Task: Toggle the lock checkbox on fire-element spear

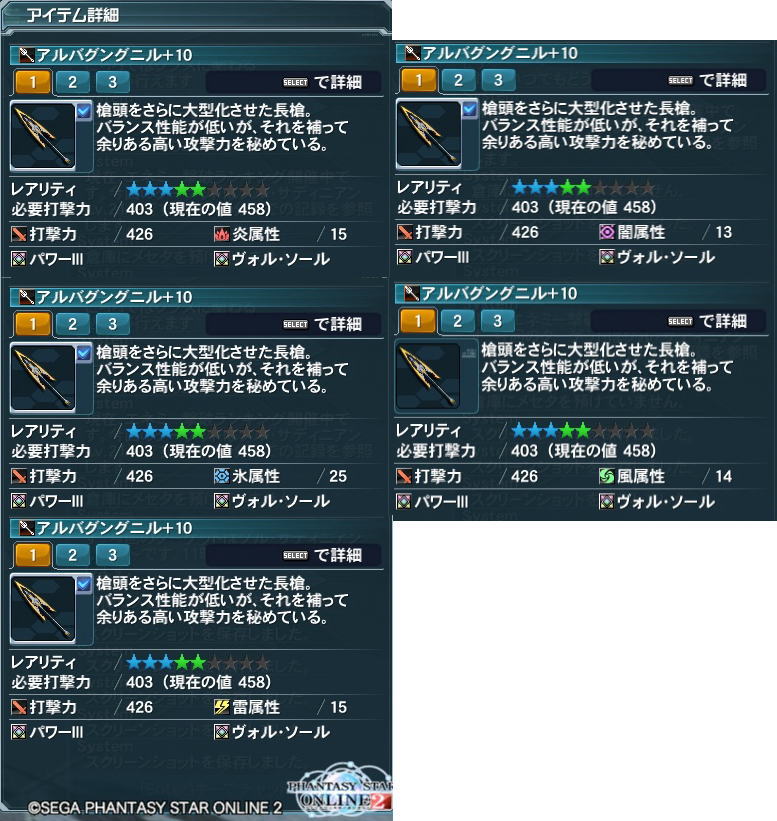Action: (84, 112)
